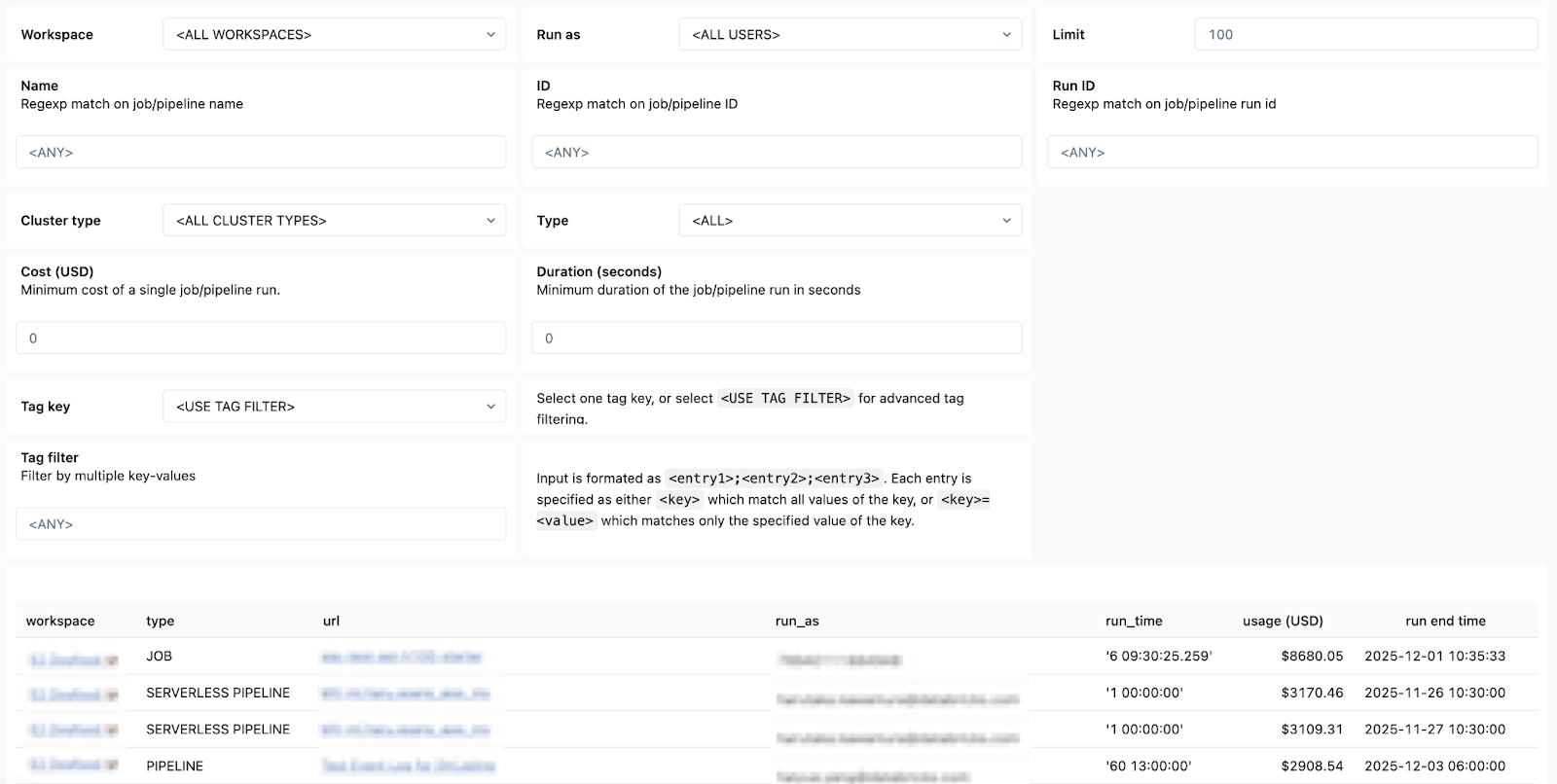The height and width of the screenshot is (784, 1557).
Task: Open the PIPELINE row url link
Action: coord(409,766)
